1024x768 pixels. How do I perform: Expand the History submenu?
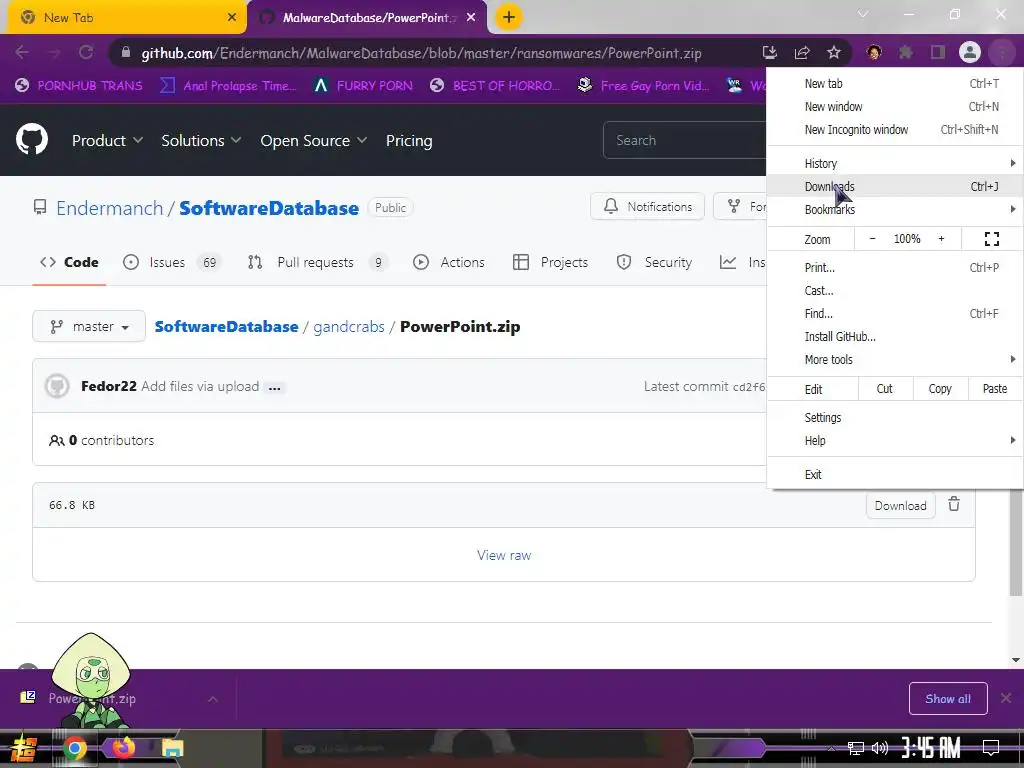(895, 163)
